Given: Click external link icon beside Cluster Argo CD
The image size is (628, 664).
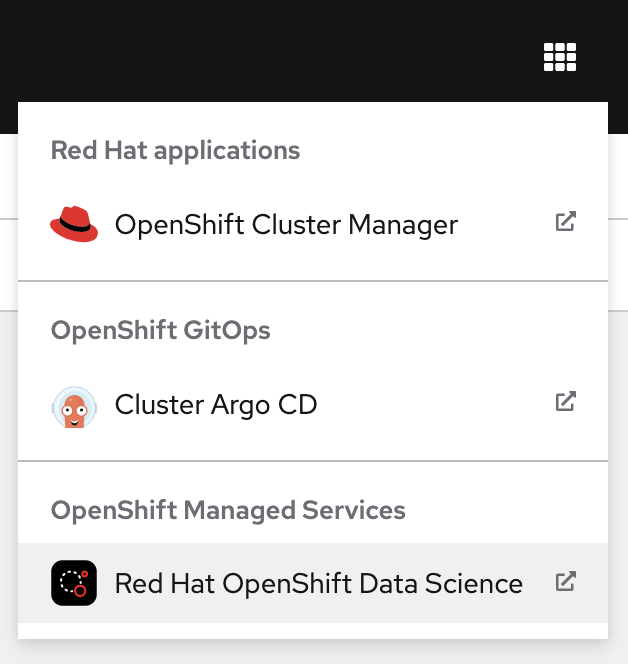Looking at the screenshot, I should click(x=565, y=402).
